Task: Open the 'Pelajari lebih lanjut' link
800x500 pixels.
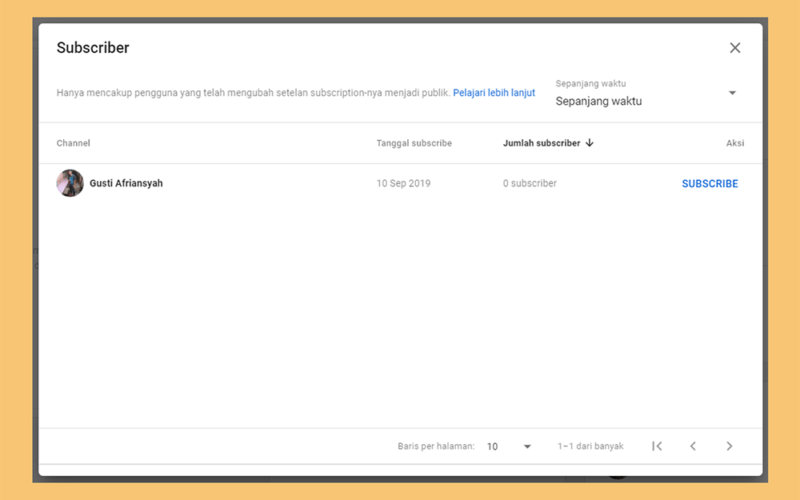Action: [x=494, y=93]
